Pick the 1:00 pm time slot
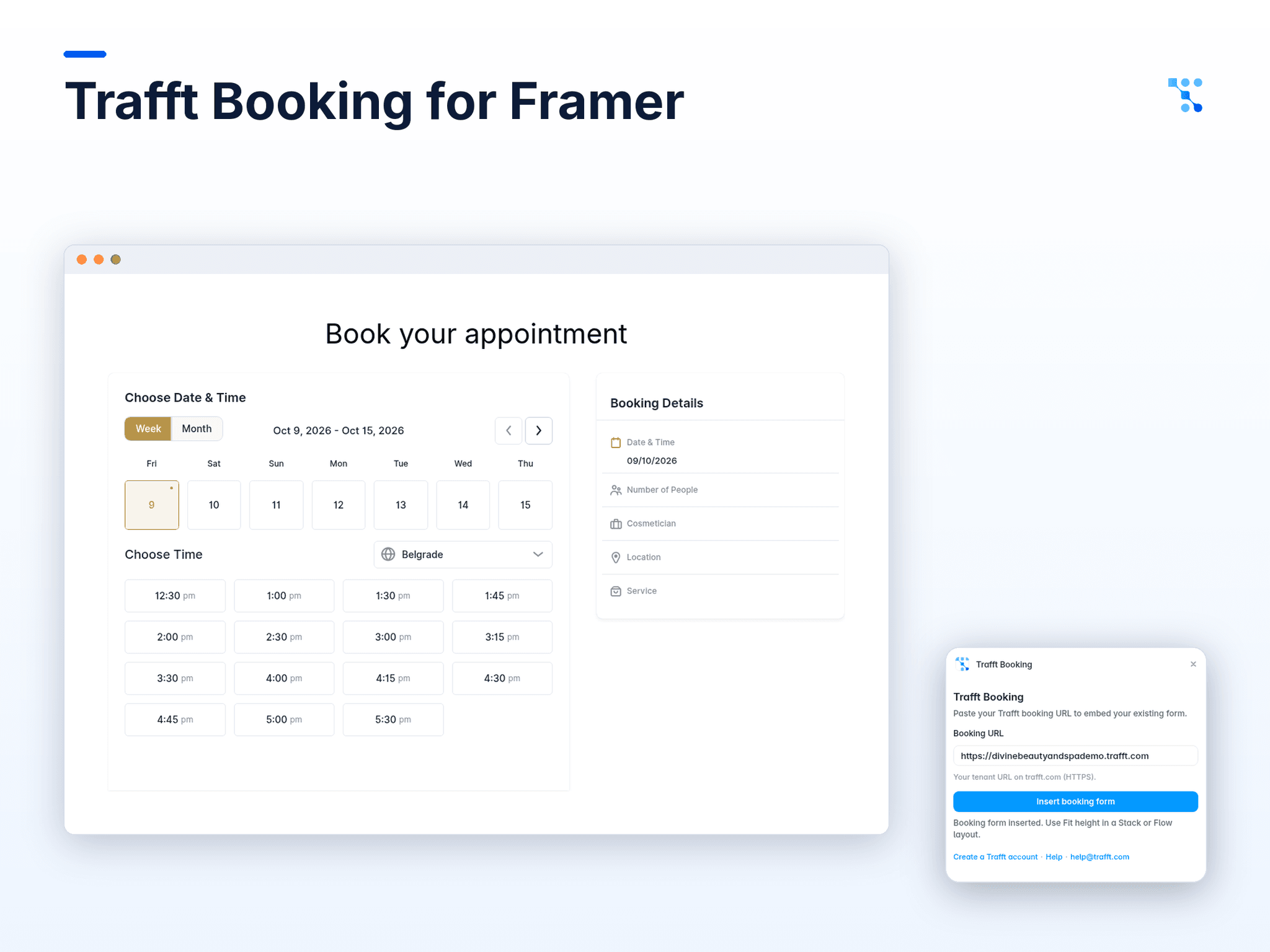 [x=284, y=596]
